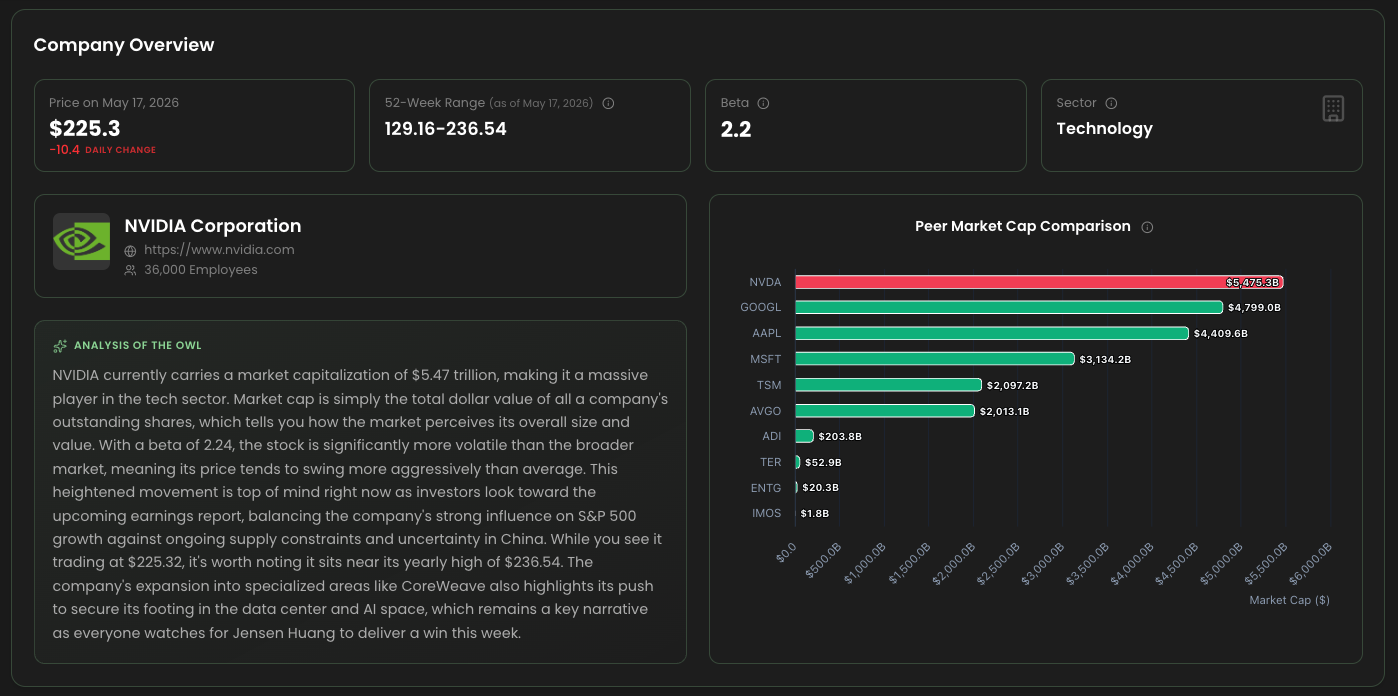Click the ADI market cap bar
Image resolution: width=1398 pixels, height=696 pixels.
[804, 436]
